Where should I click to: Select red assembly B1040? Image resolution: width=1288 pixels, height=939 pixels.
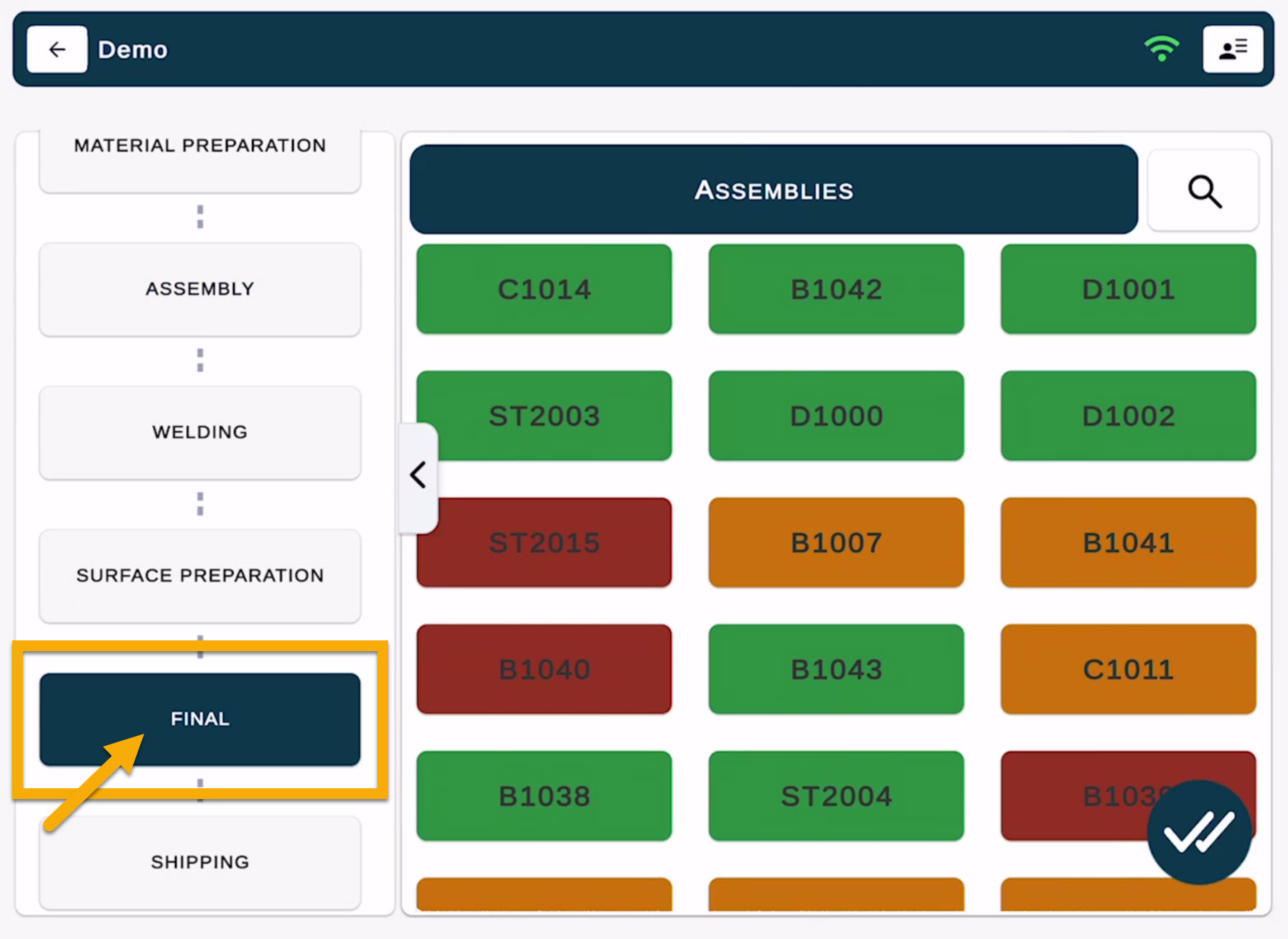point(544,669)
